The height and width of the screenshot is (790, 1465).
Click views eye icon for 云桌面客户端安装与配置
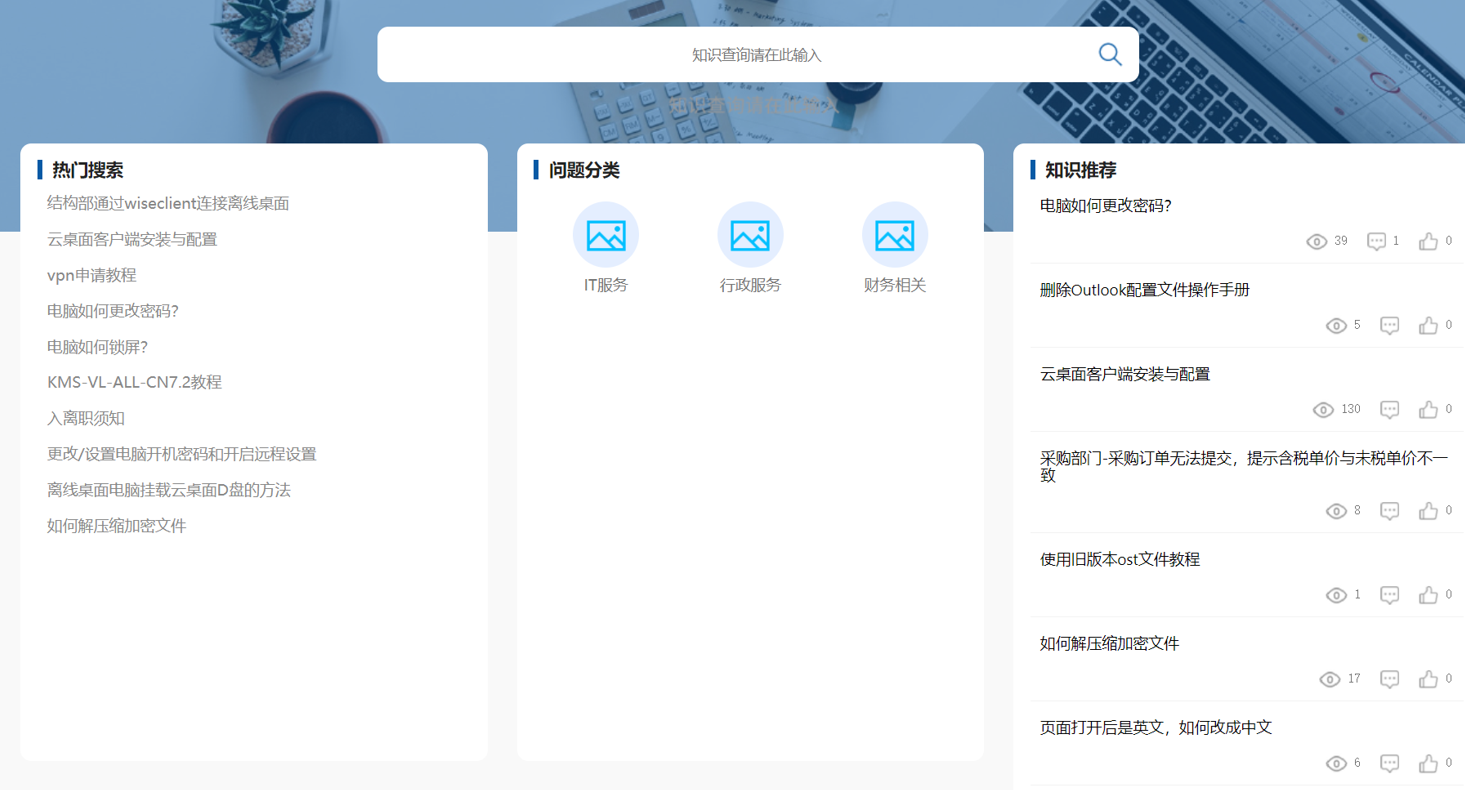tap(1323, 410)
